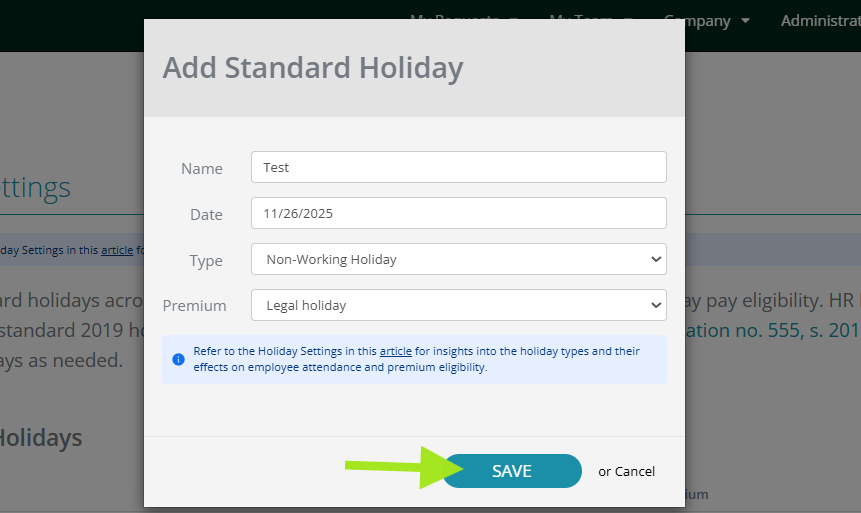The width and height of the screenshot is (861, 513).
Task: Click the blue info icon in the notice
Action: [178, 359]
